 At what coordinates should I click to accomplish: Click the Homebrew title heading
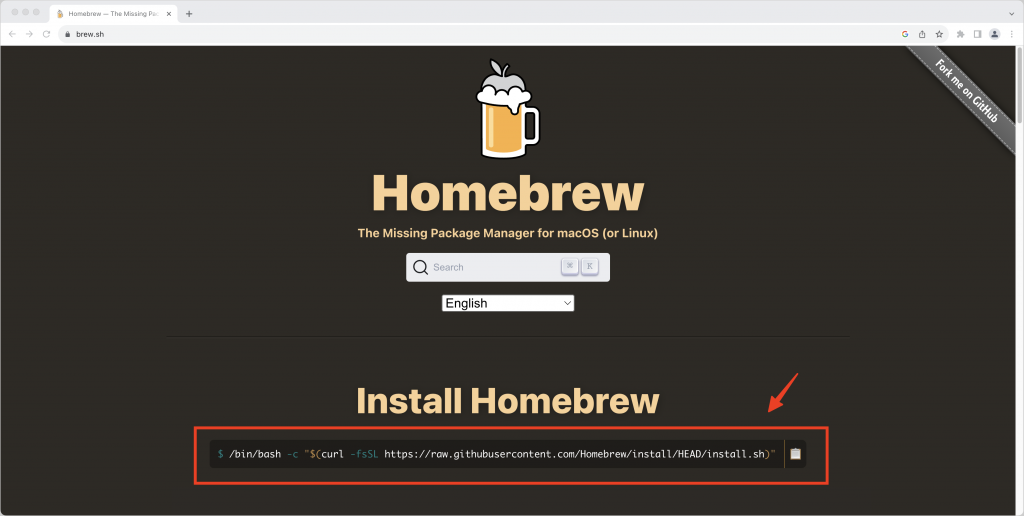(x=507, y=193)
